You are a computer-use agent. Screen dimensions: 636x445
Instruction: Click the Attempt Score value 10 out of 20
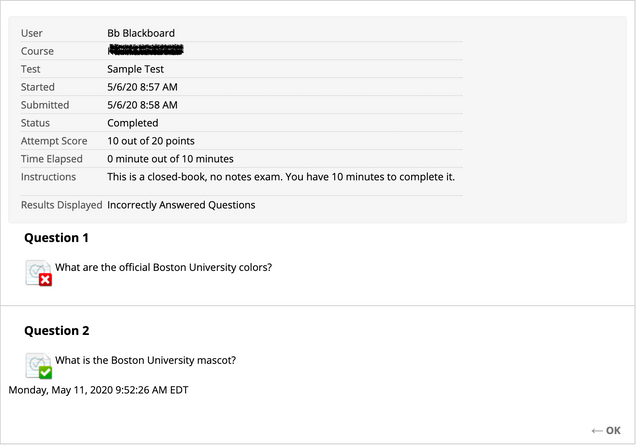(x=151, y=141)
